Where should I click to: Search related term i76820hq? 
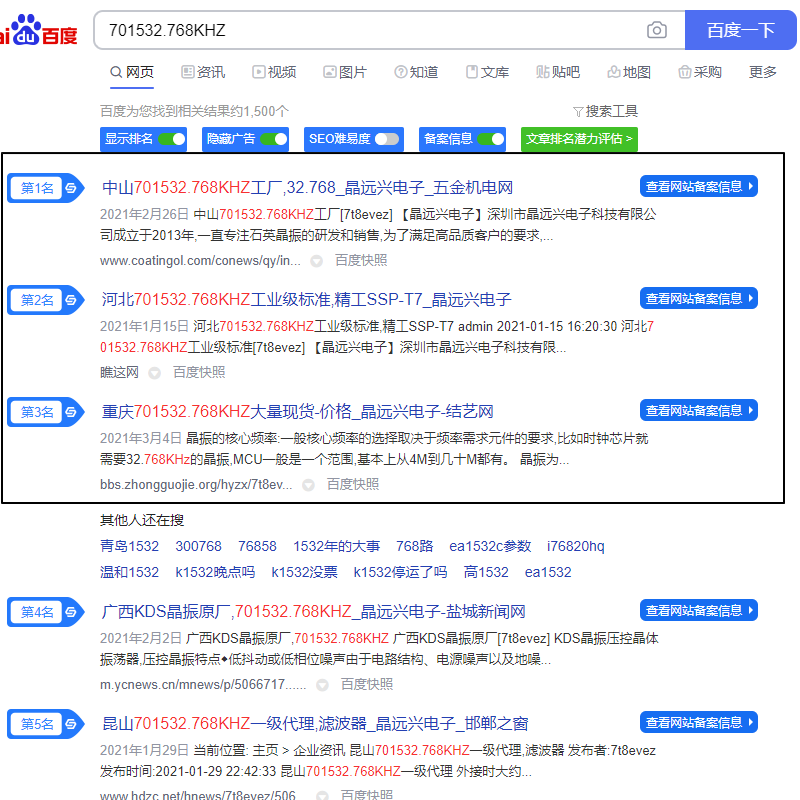pos(576,546)
